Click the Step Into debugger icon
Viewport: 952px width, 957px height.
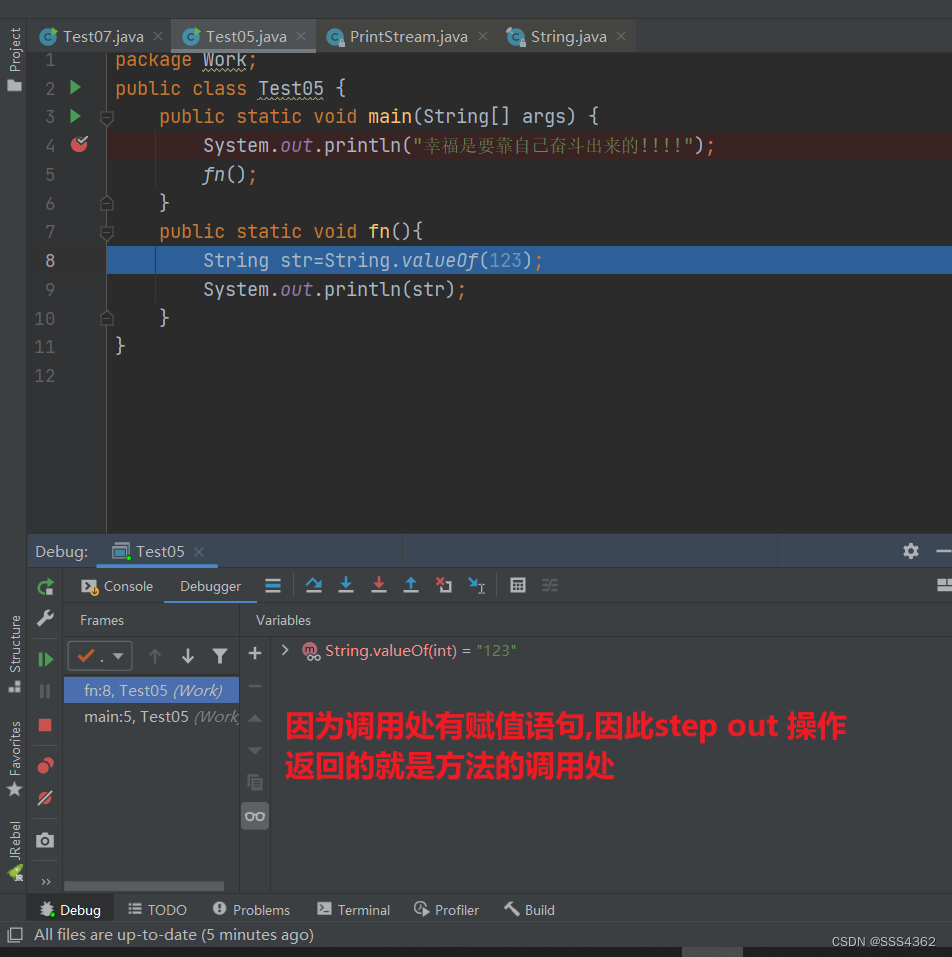click(346, 585)
